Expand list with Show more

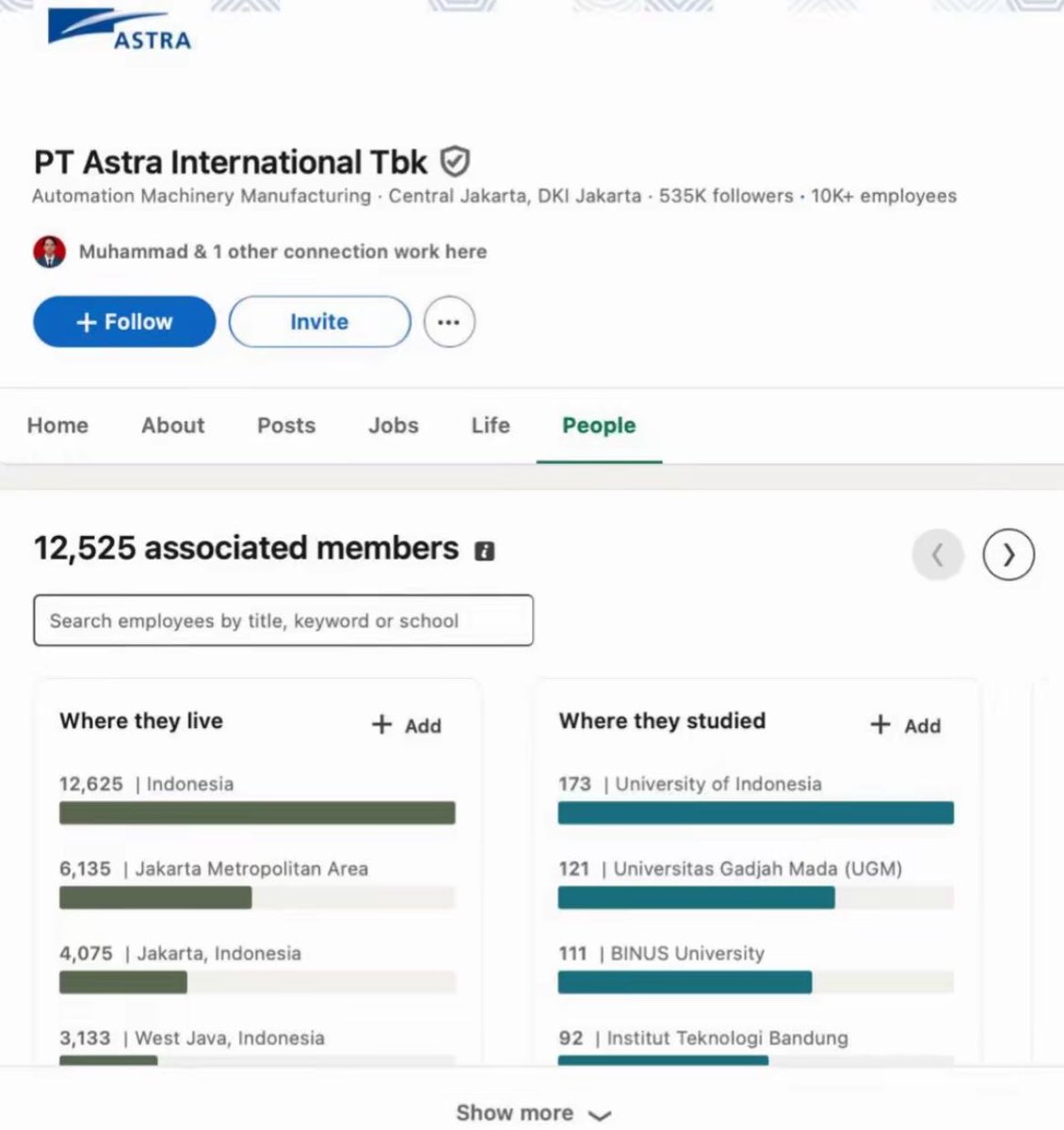533,1113
